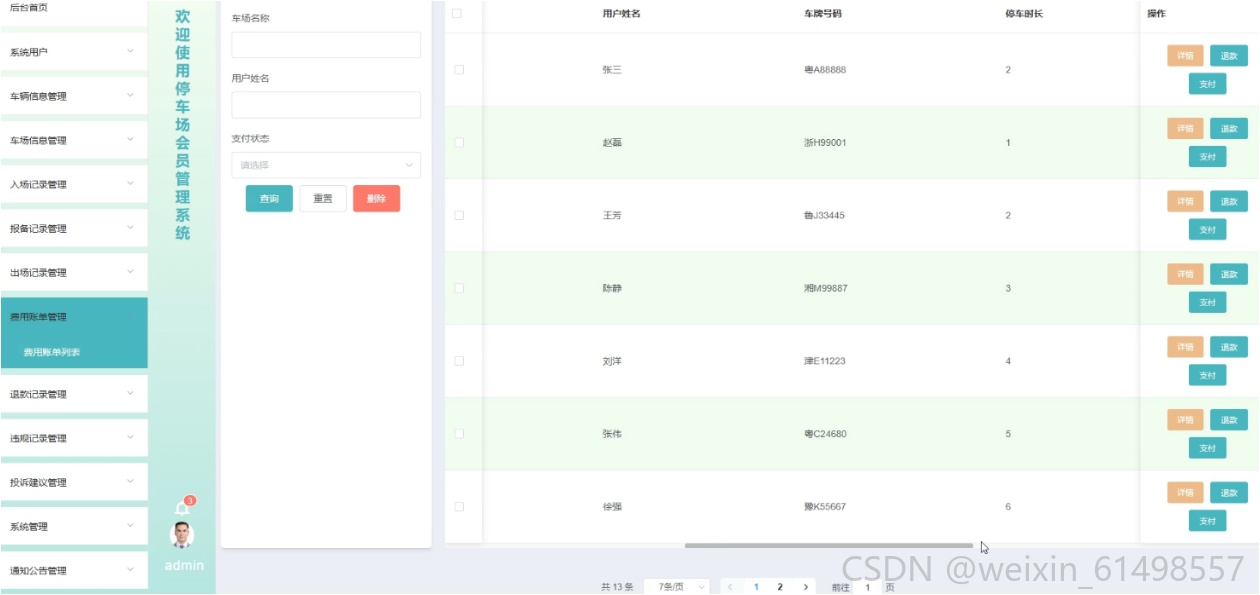Viewport: 1260px width, 595px height.
Task: Open 详情 for 张三's bill
Action: [1185, 56]
